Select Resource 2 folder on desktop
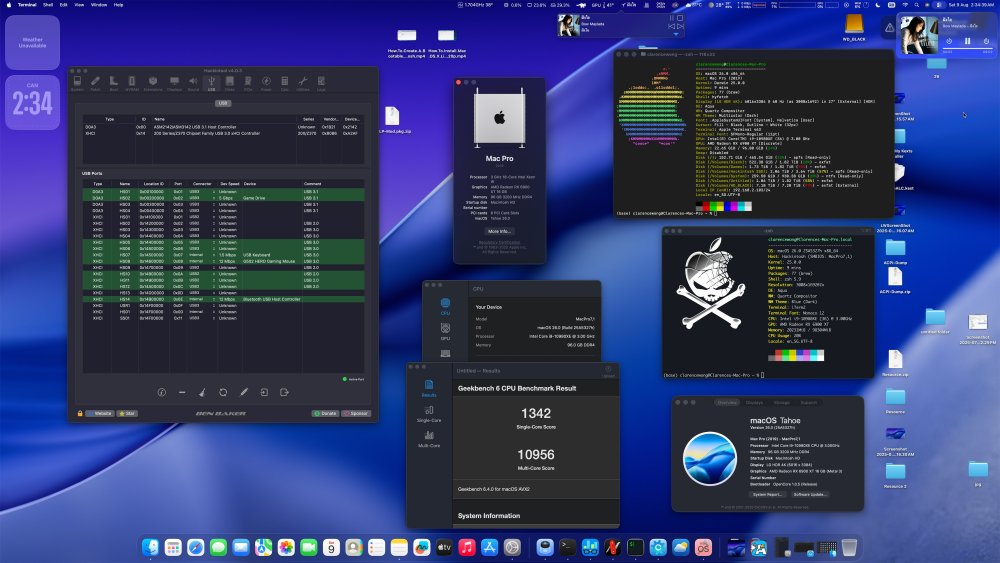This screenshot has height=563, width=1000. coord(895,475)
